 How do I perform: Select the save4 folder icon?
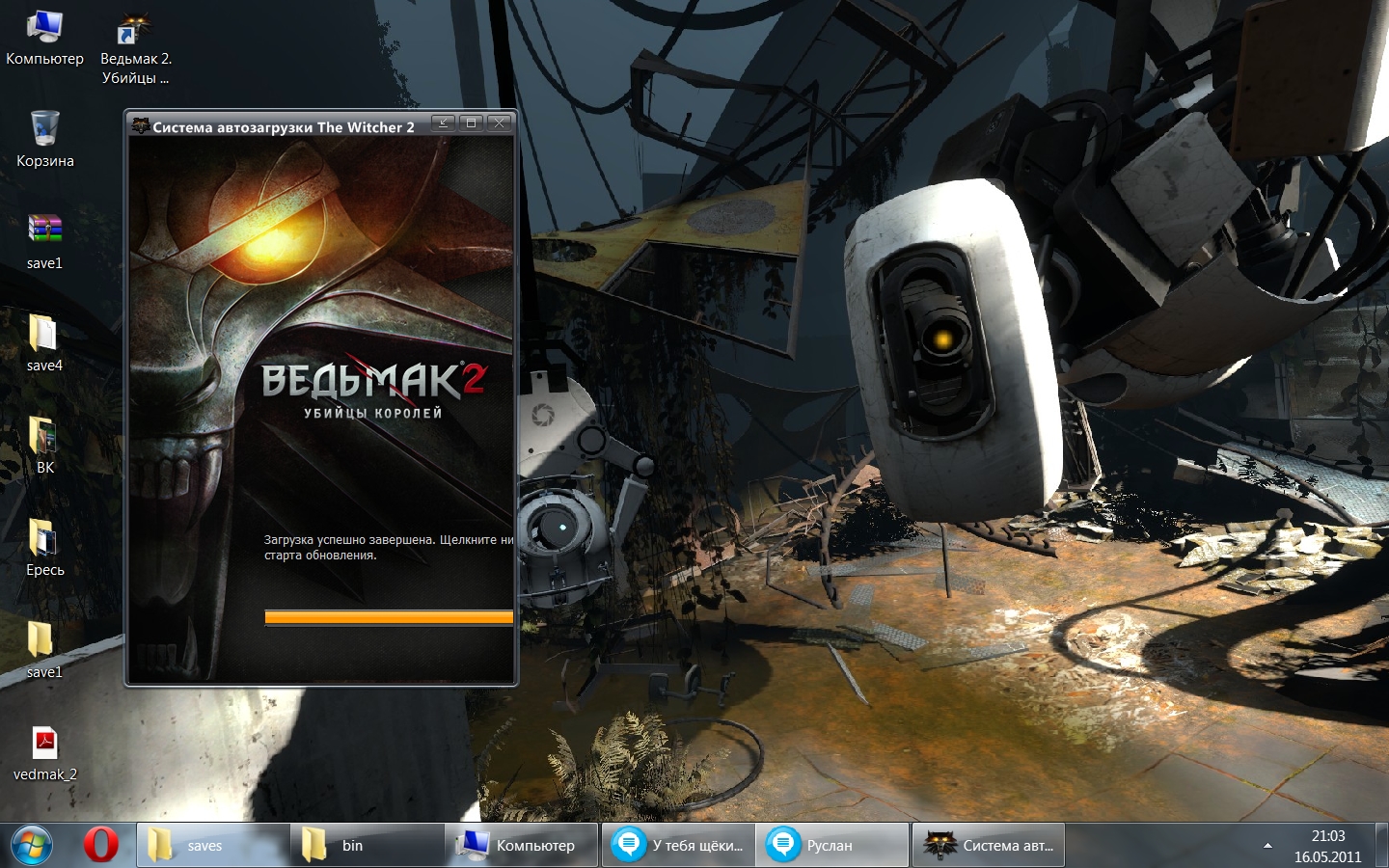[44, 343]
